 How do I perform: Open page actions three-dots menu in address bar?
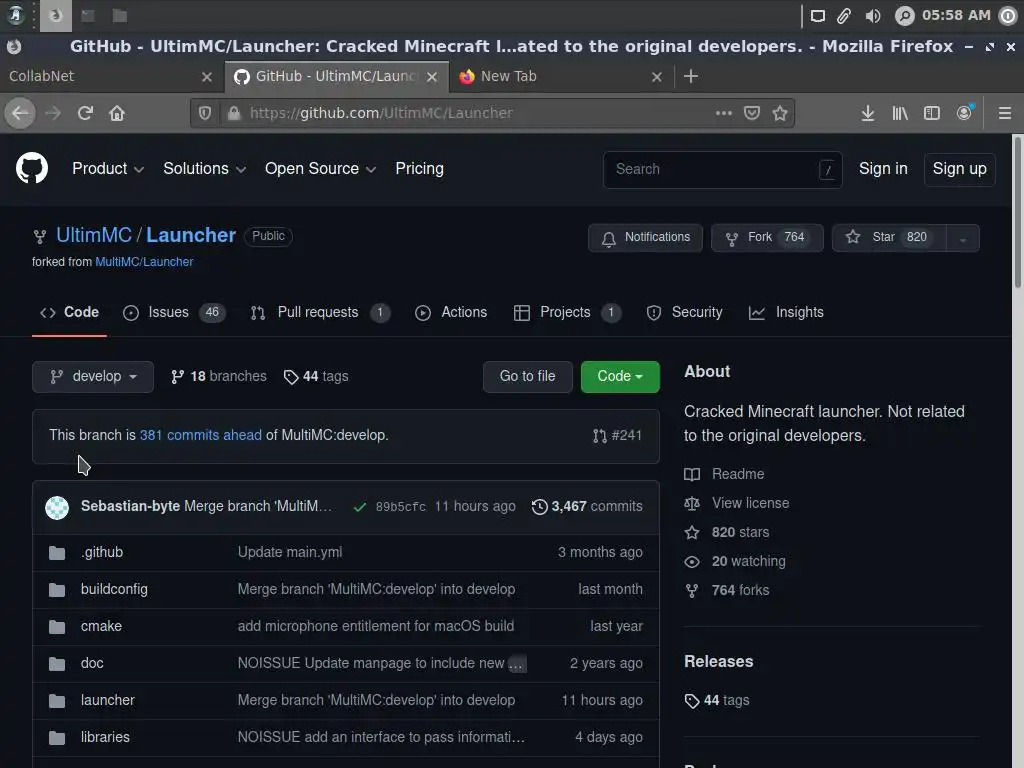click(x=724, y=113)
